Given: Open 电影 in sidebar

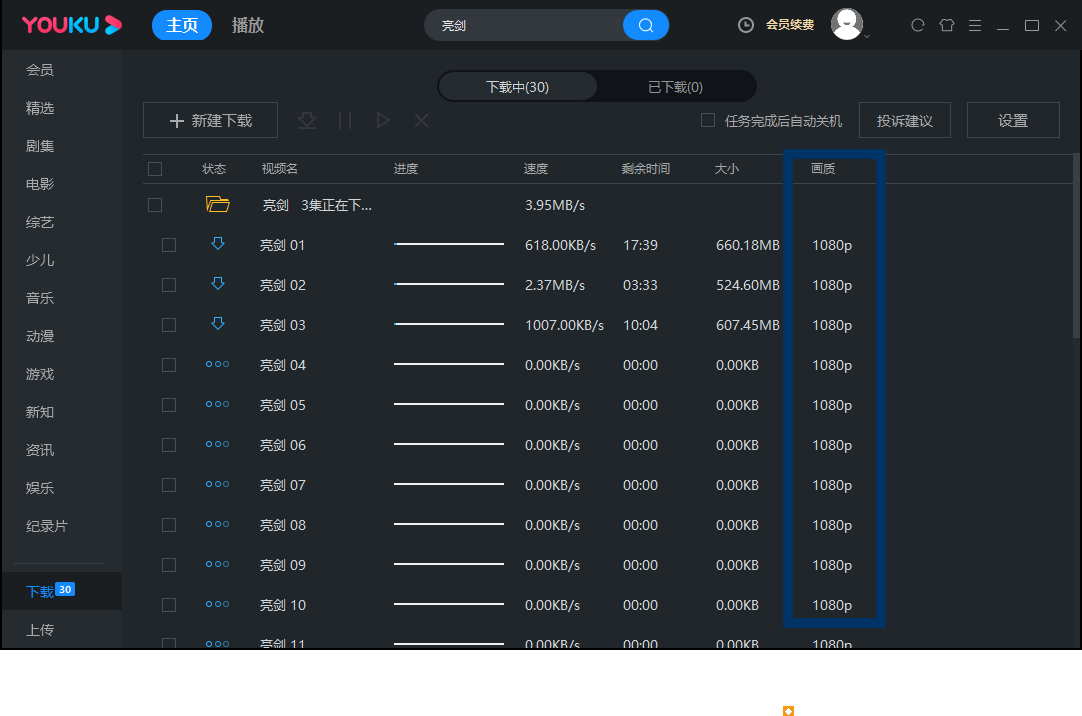Looking at the screenshot, I should click(39, 184).
